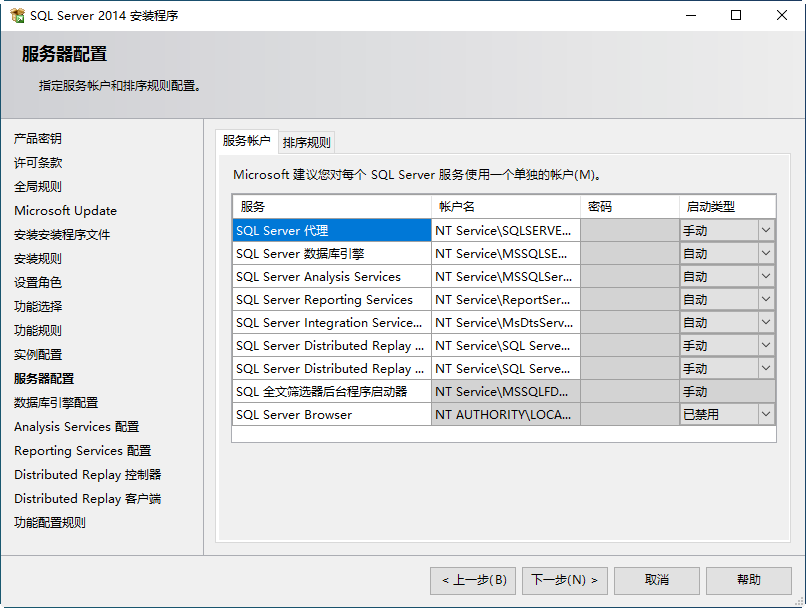Open startup type dropdown for Reporting Services
The image size is (806, 608).
coord(766,299)
